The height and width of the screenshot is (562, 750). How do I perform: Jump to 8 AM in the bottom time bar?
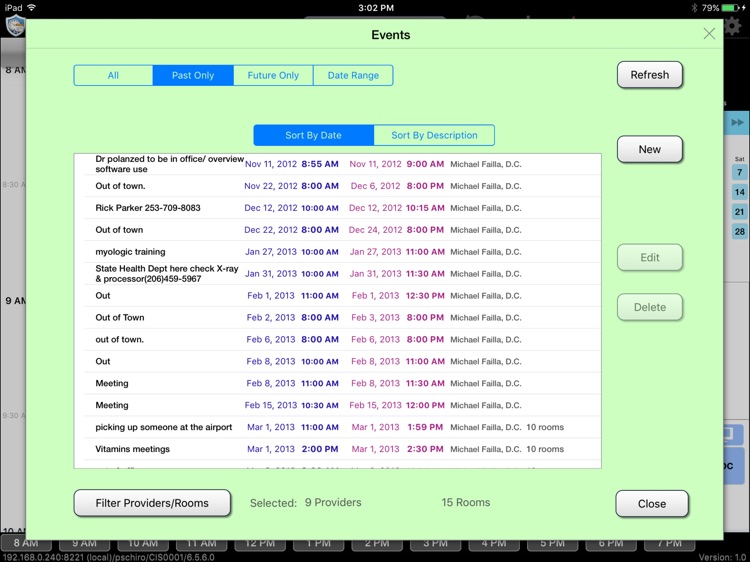[26, 544]
